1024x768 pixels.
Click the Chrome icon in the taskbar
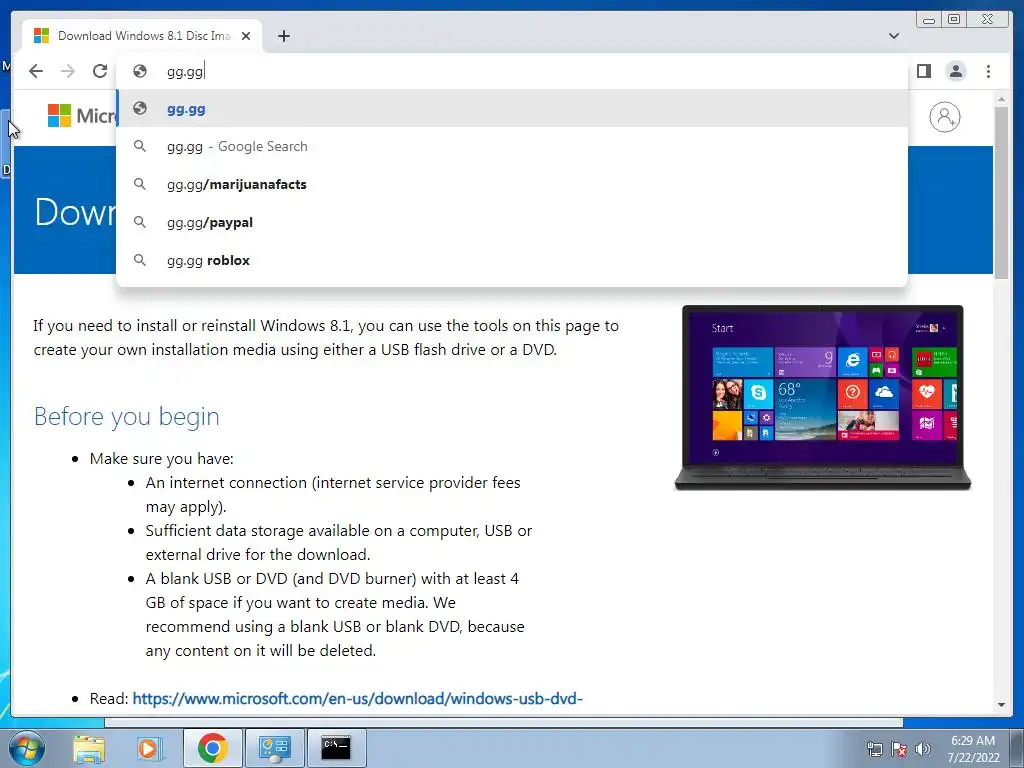click(212, 748)
